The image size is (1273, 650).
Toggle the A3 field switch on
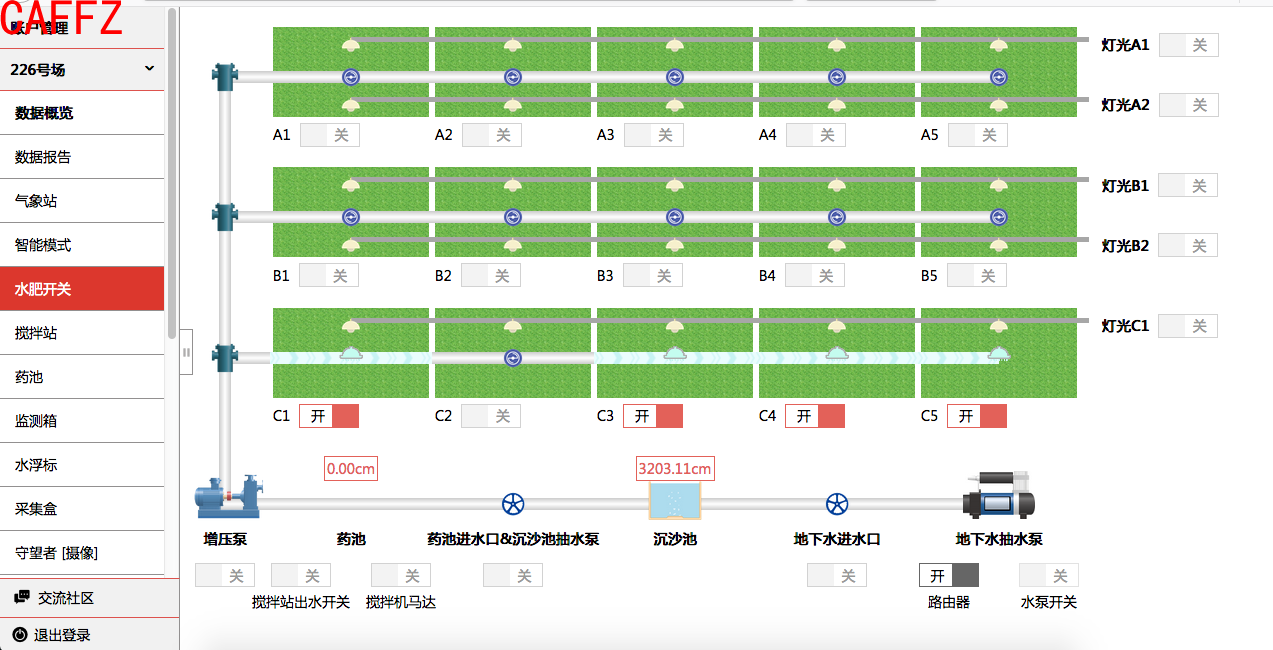coord(653,135)
